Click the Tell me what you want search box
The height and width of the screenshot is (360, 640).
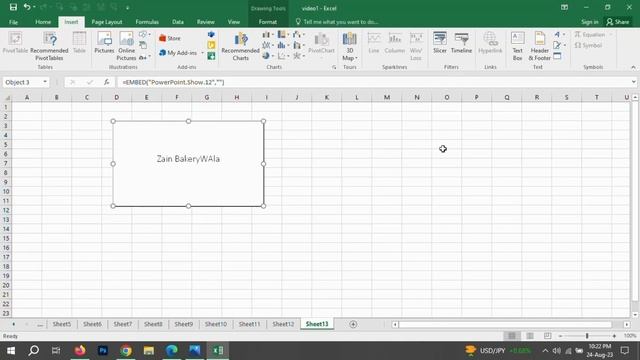[337, 22]
